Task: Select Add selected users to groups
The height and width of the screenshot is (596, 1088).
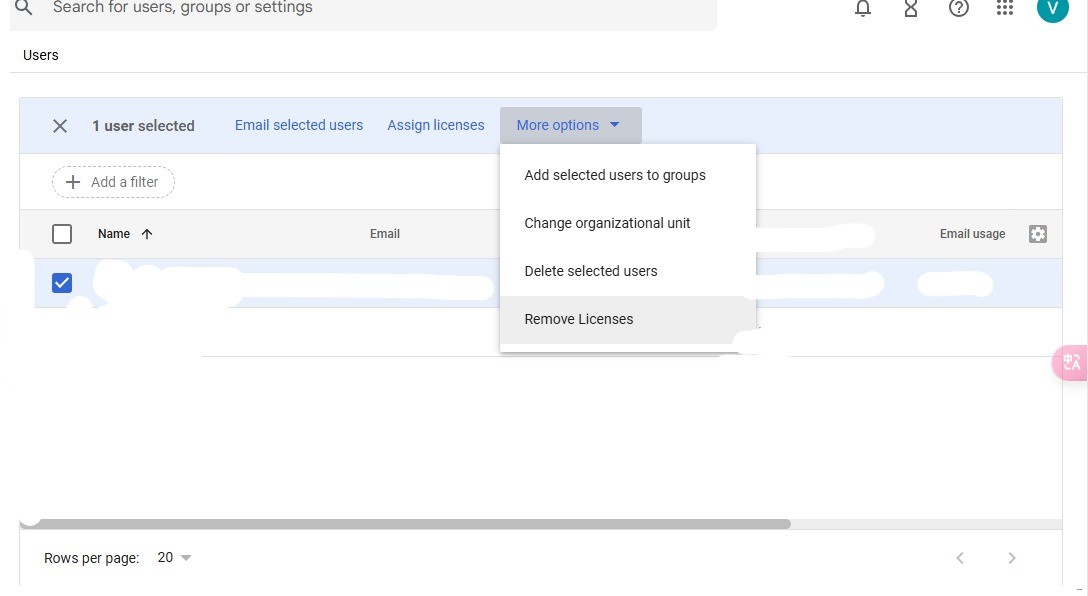Action: (x=615, y=175)
